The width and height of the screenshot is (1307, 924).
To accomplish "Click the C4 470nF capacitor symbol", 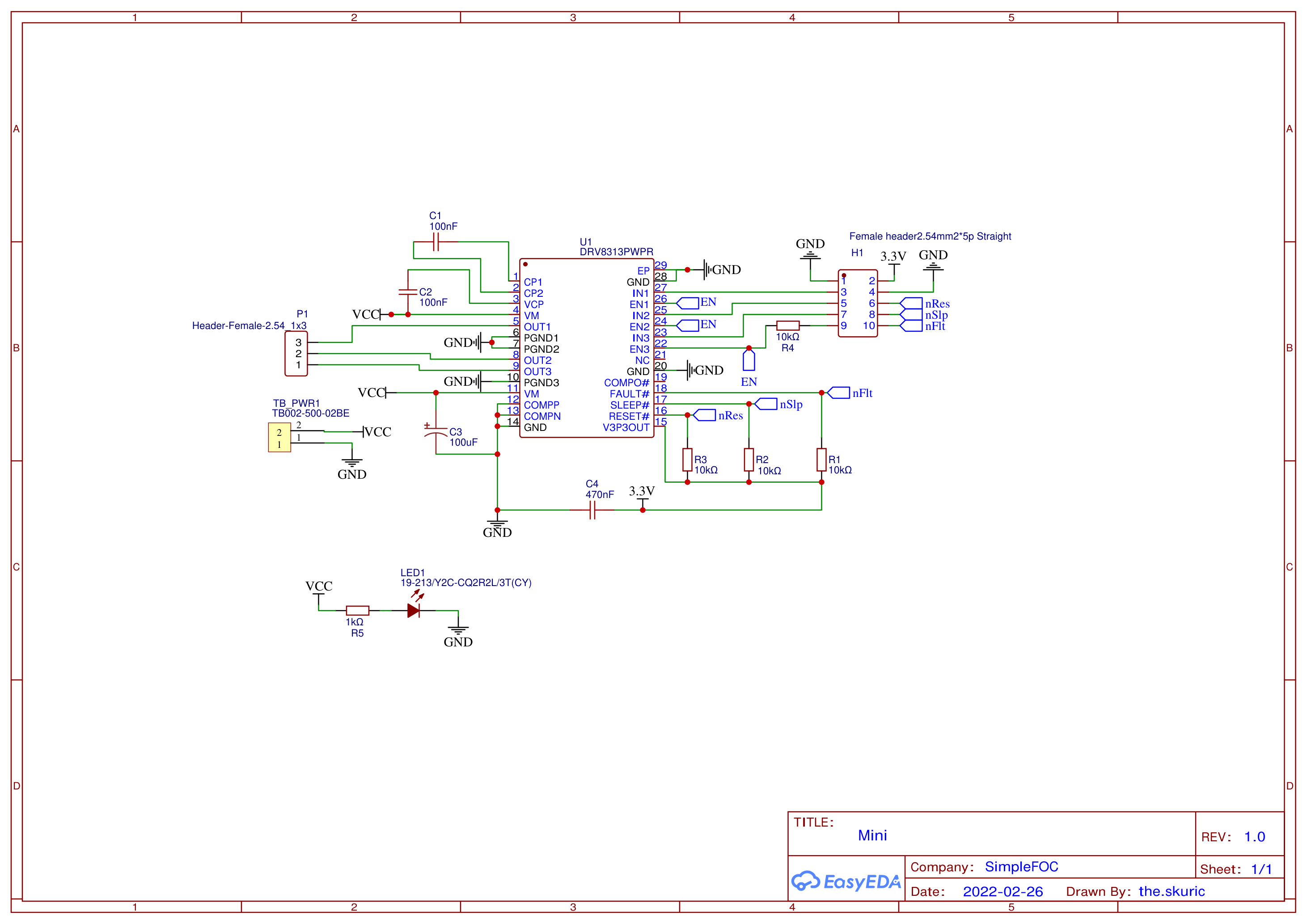I will (x=592, y=510).
